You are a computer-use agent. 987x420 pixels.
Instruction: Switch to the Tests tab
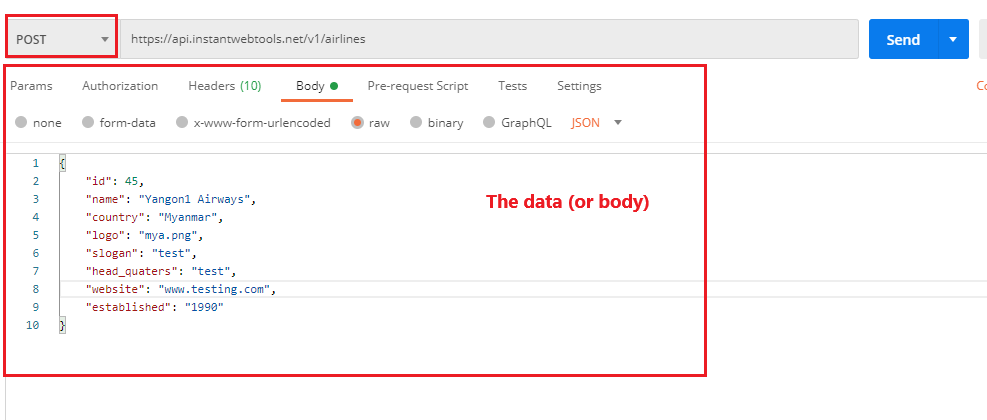point(512,86)
